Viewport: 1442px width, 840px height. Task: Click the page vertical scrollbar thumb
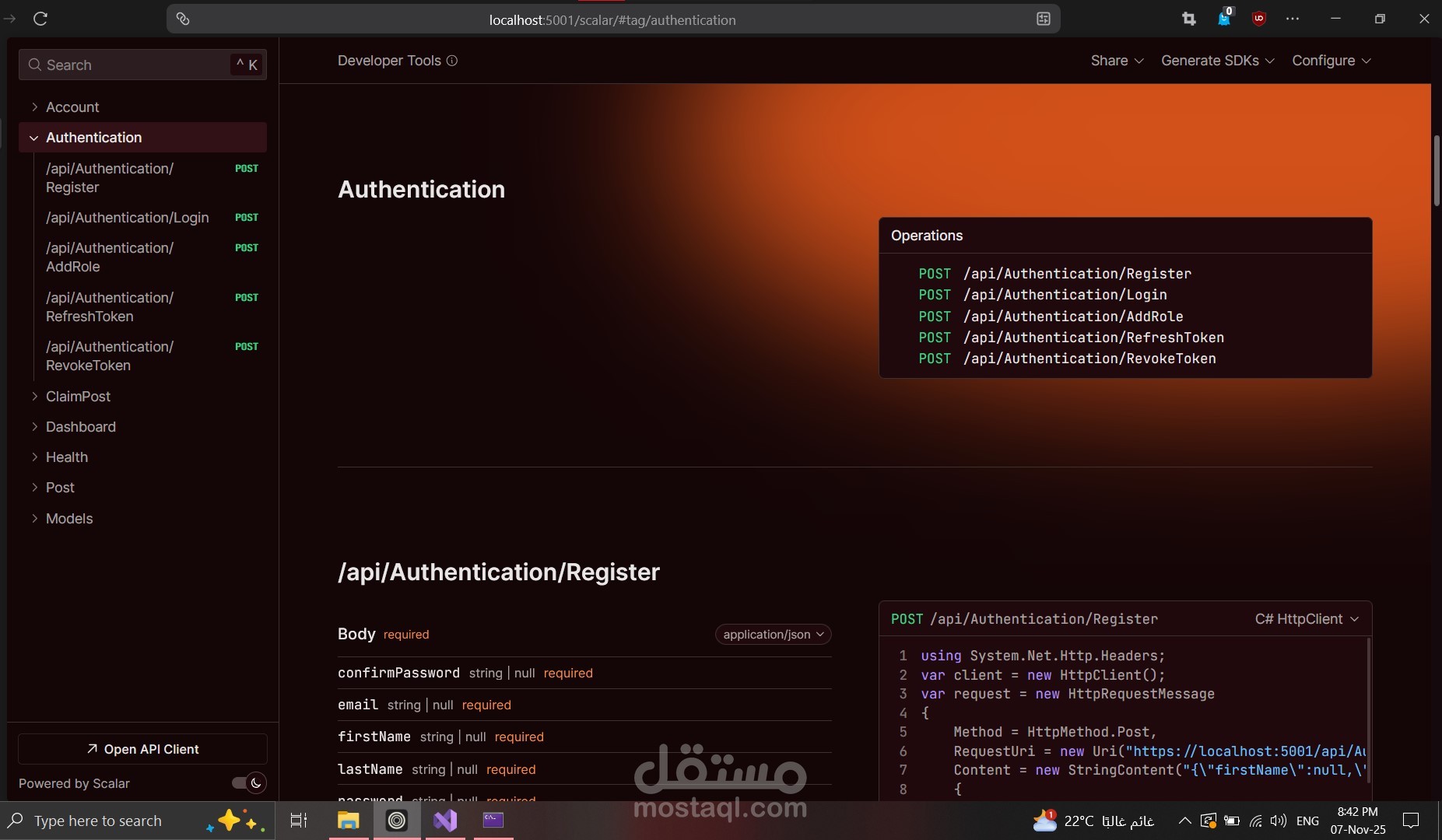pos(1437,171)
